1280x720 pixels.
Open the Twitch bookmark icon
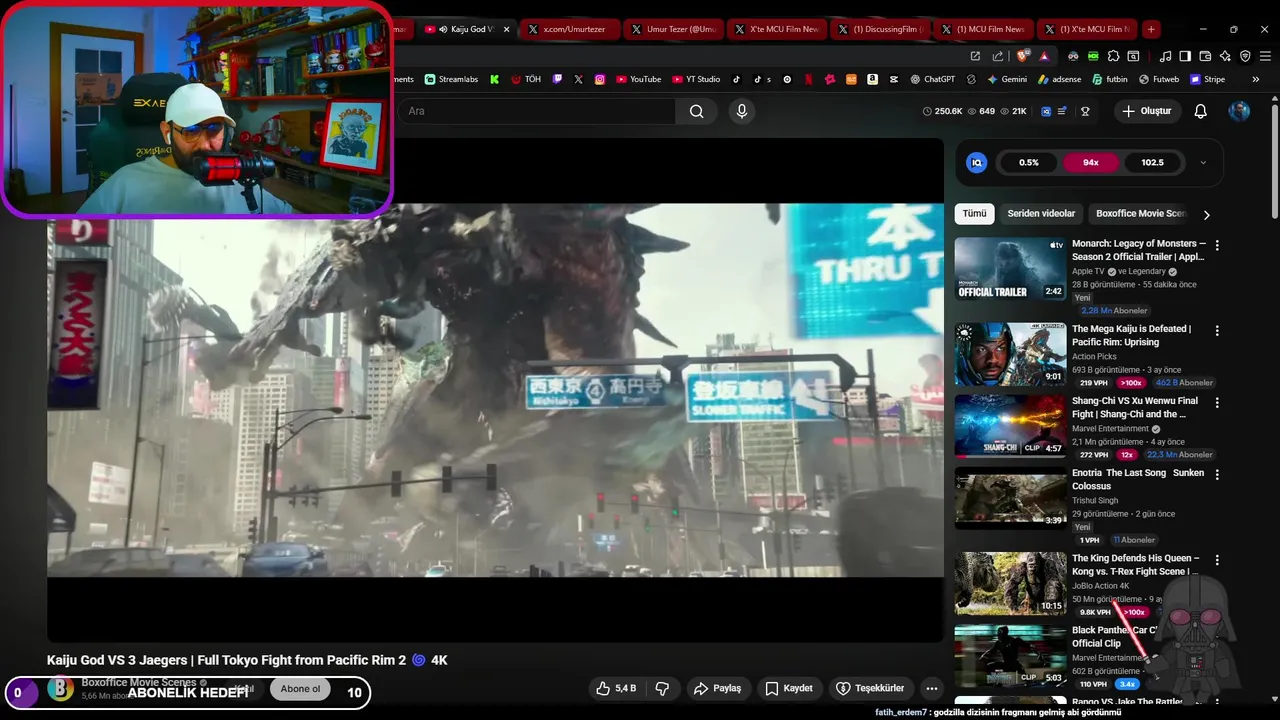557,79
